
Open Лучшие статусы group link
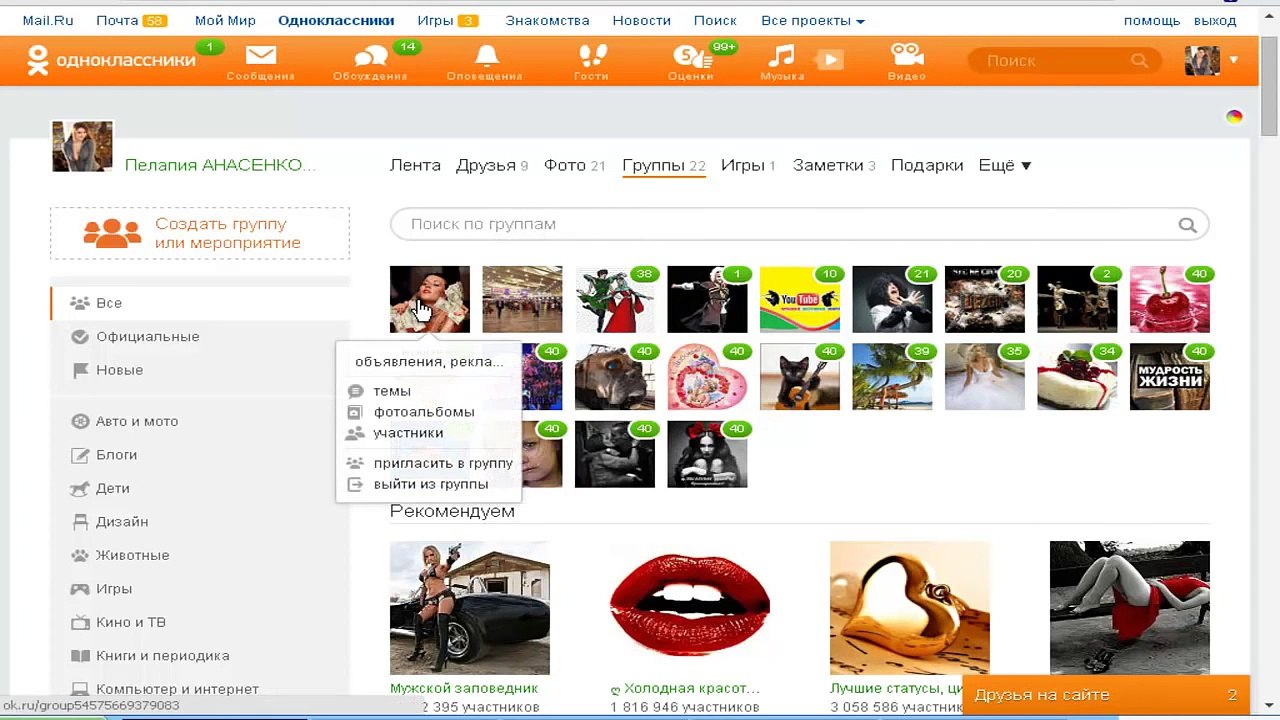tap(897, 688)
